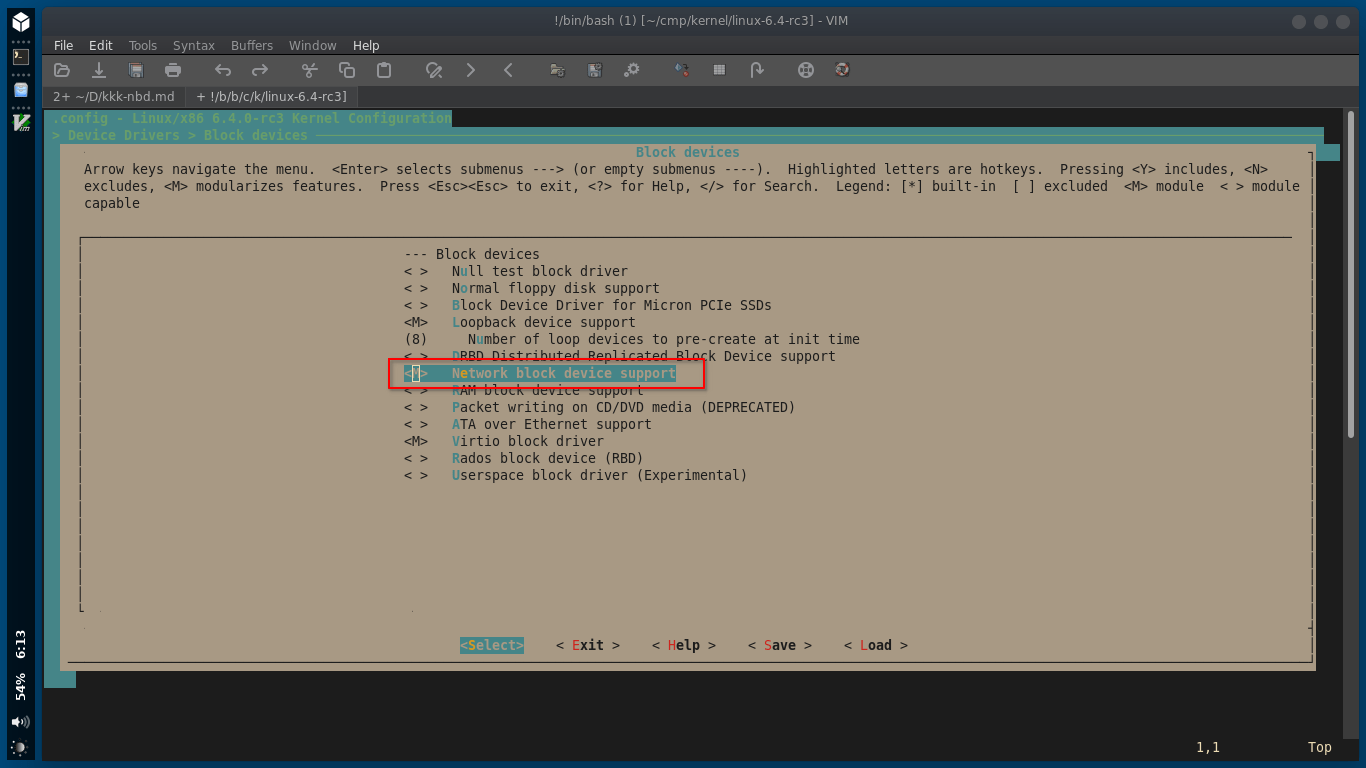This screenshot has height=768, width=1366.
Task: Click the volume speaker icon in the panel
Action: [x=21, y=722]
